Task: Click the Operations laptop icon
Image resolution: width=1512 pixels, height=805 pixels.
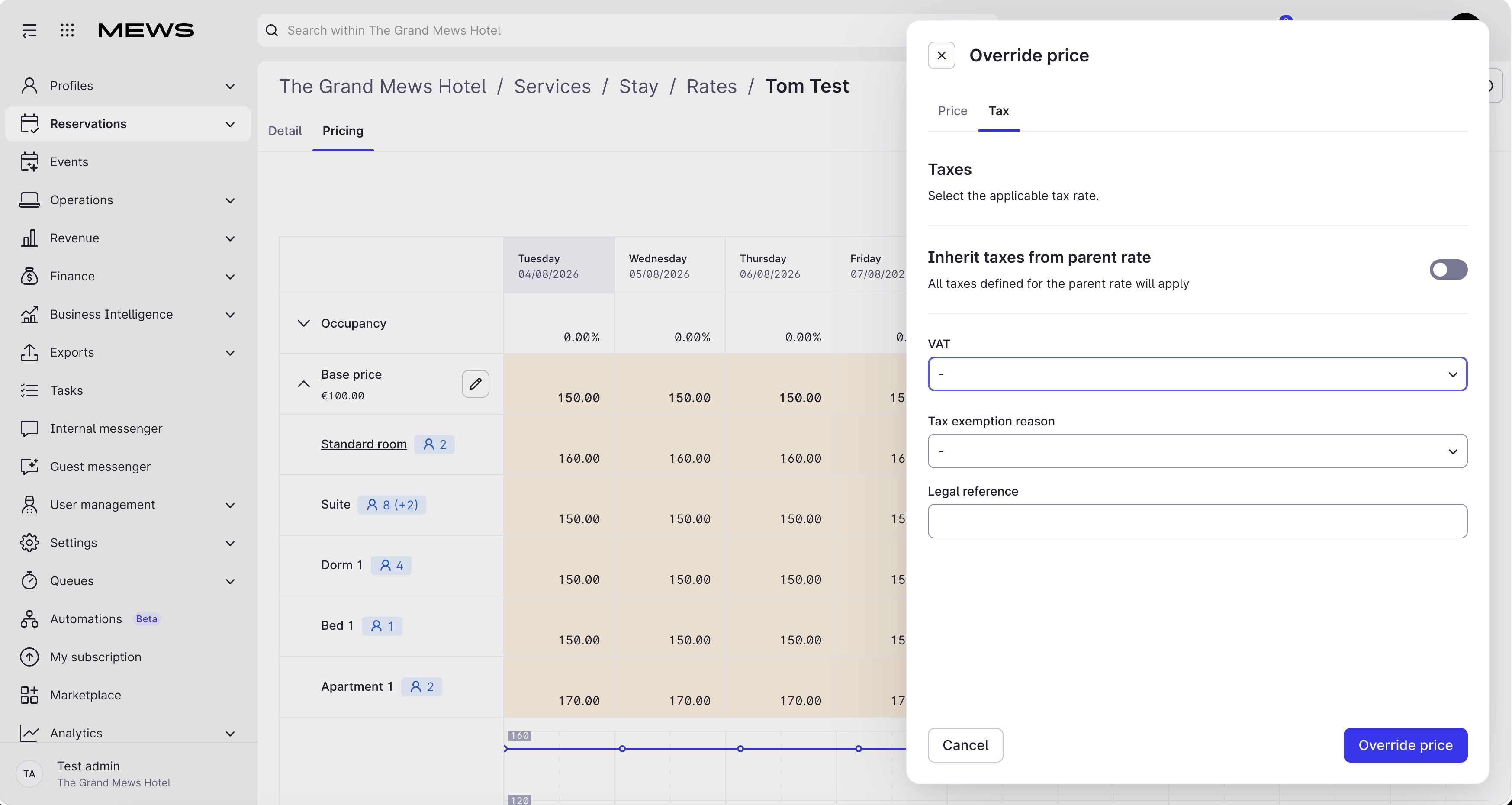Action: (x=29, y=200)
